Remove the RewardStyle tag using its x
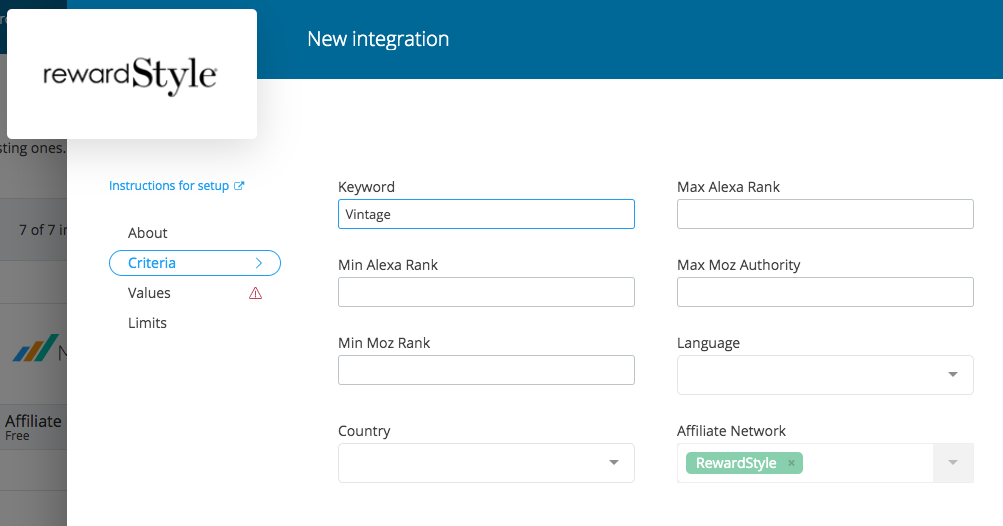The height and width of the screenshot is (526, 1003). tap(791, 463)
